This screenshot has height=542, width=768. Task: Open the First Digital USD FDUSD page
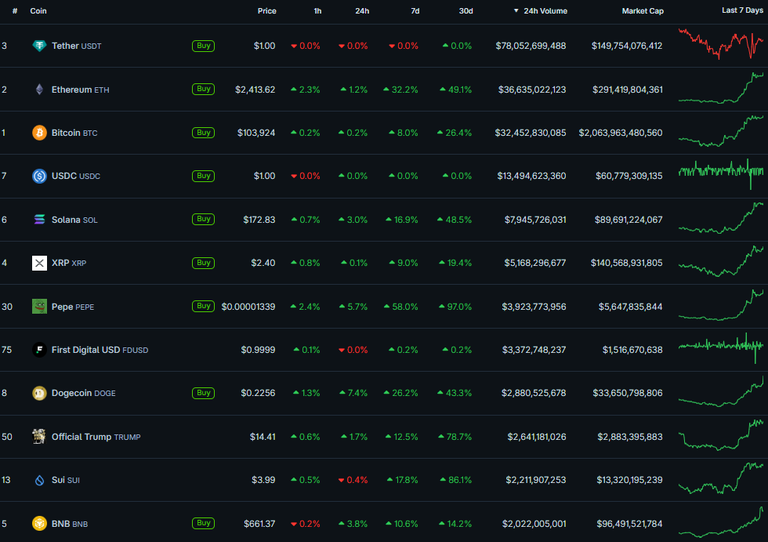pos(100,350)
